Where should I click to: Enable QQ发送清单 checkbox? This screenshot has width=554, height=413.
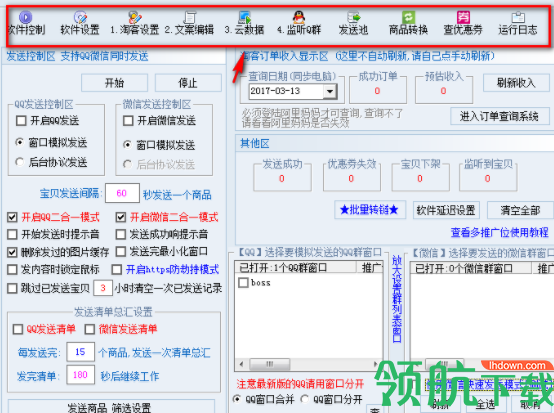click(18, 329)
